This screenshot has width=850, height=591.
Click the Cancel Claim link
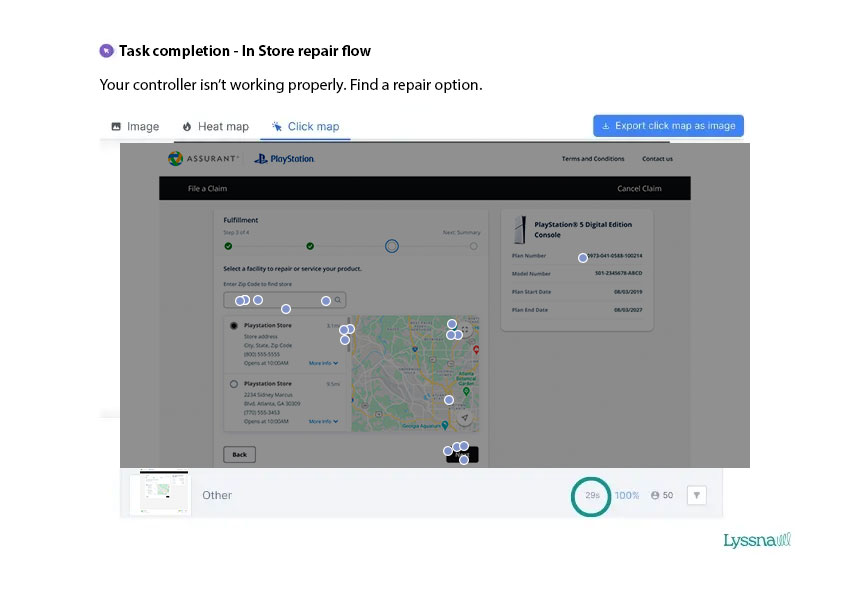639,188
